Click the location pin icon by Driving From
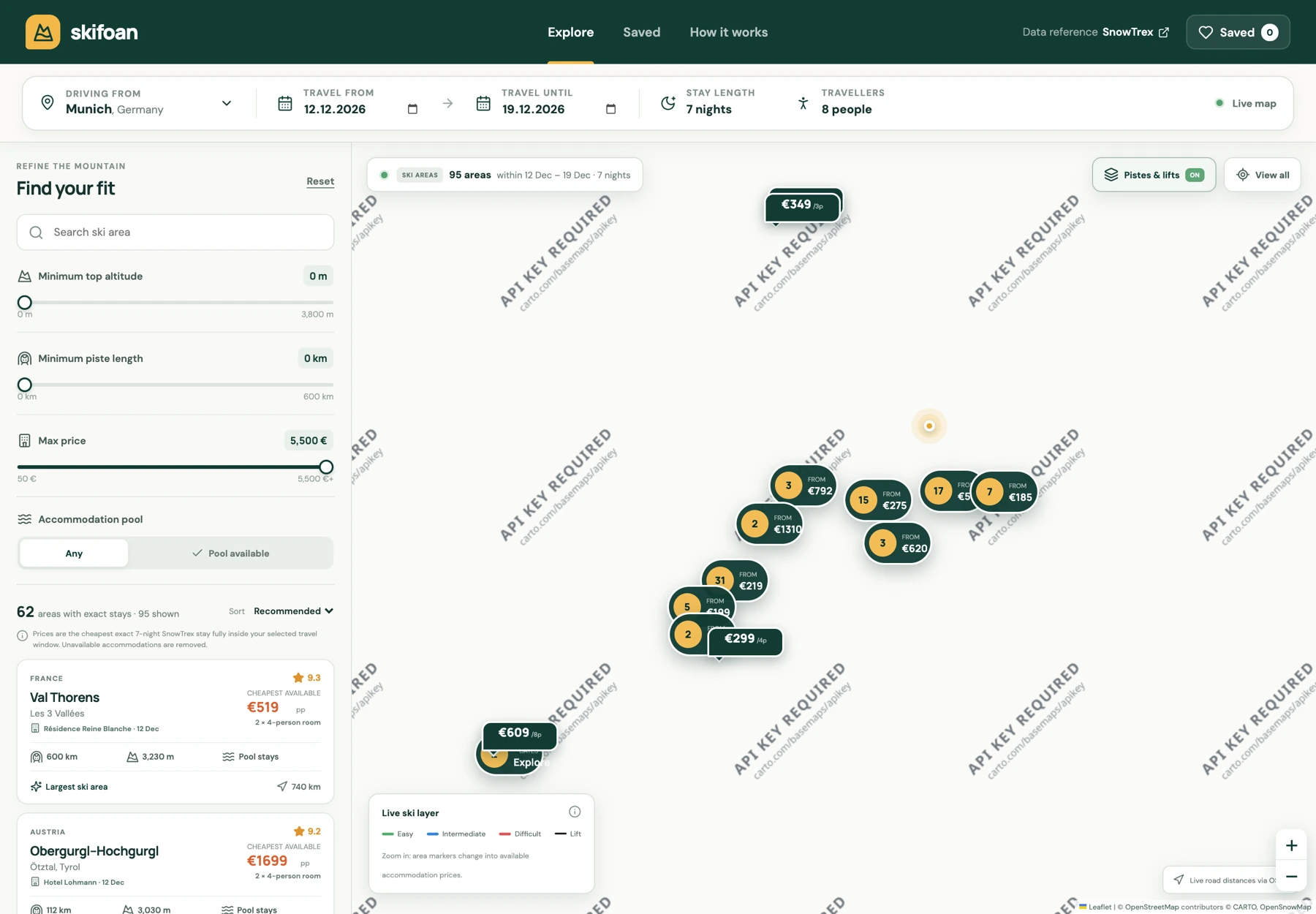Viewport: 1316px width, 914px height. (48, 102)
